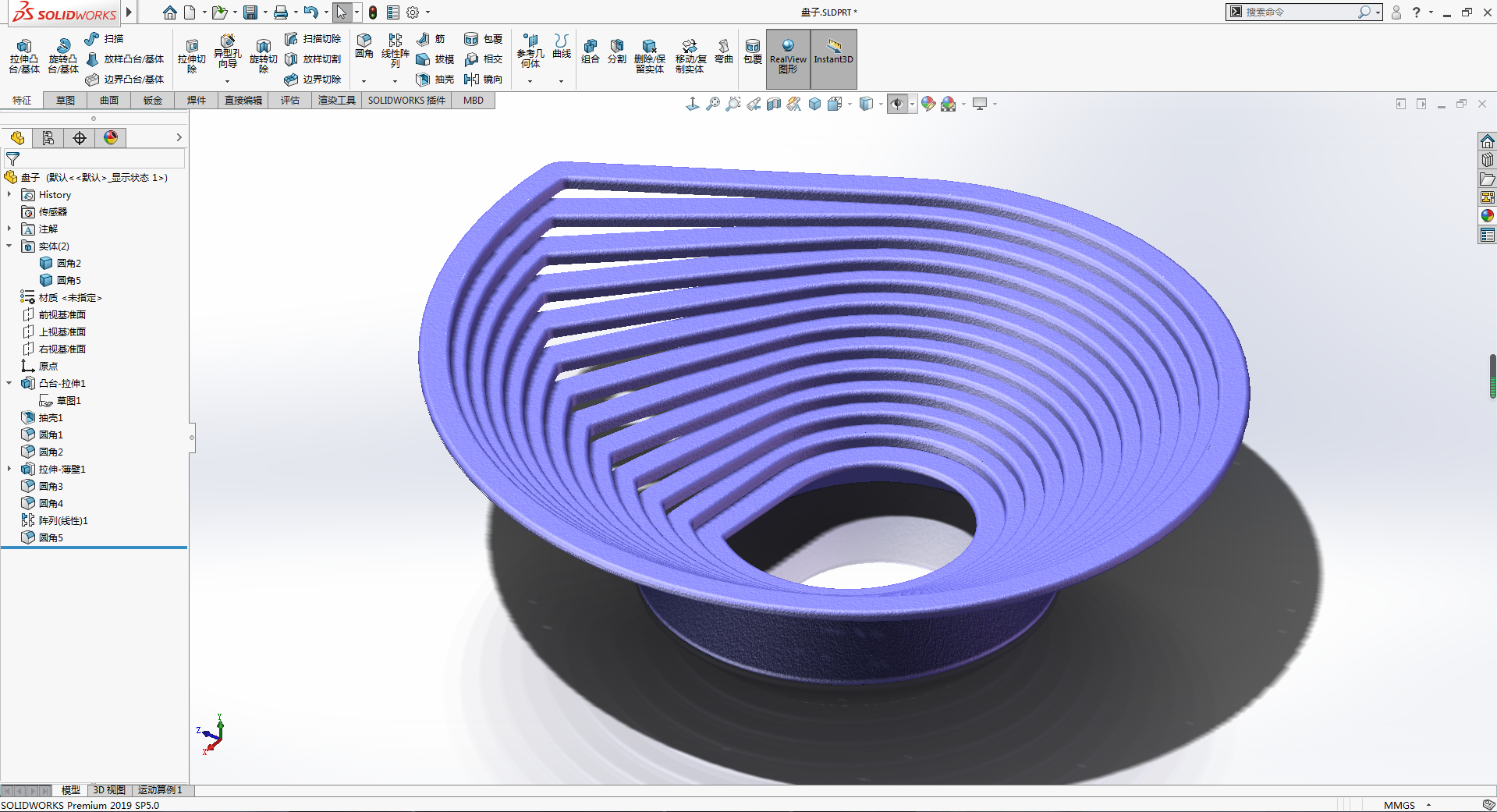1497x812 pixels.
Task: Open the DisplayManager color wheel tab
Action: click(x=111, y=138)
